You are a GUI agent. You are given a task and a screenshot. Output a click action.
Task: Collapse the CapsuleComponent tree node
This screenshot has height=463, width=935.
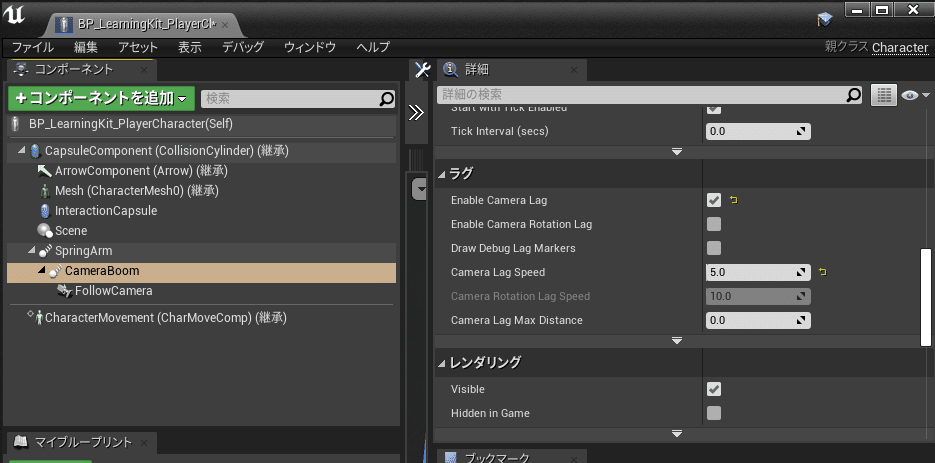[x=21, y=151]
